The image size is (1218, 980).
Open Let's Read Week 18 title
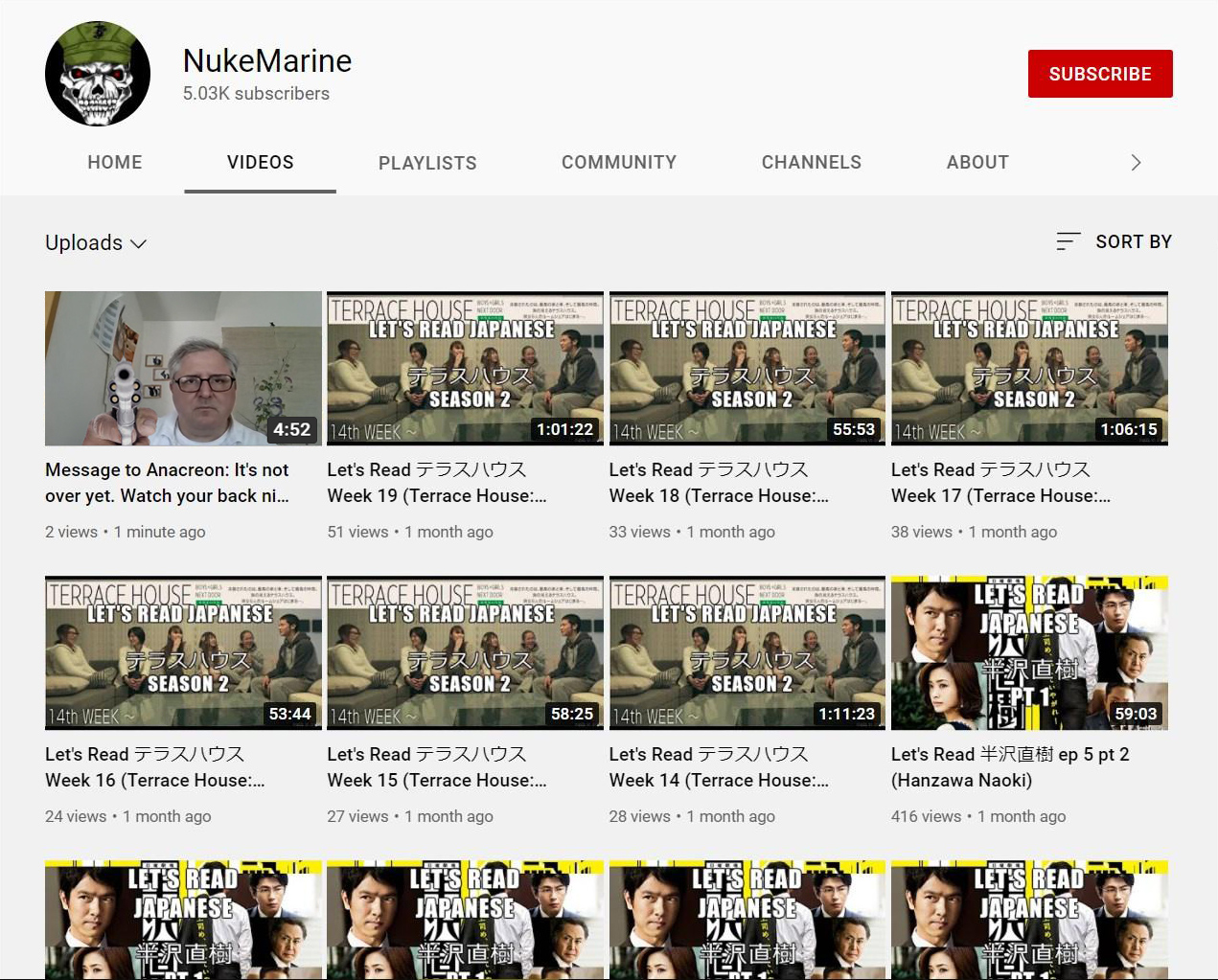[x=719, y=483]
